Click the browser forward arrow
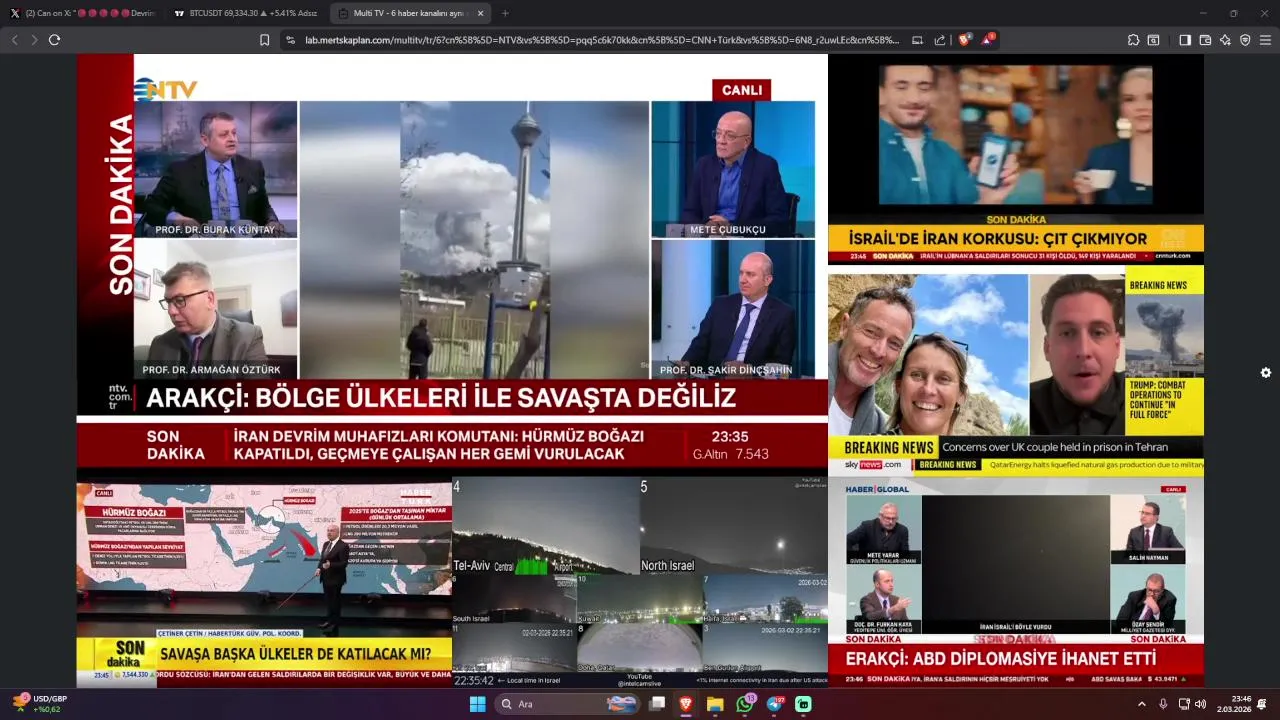1280x720 pixels. (x=34, y=40)
